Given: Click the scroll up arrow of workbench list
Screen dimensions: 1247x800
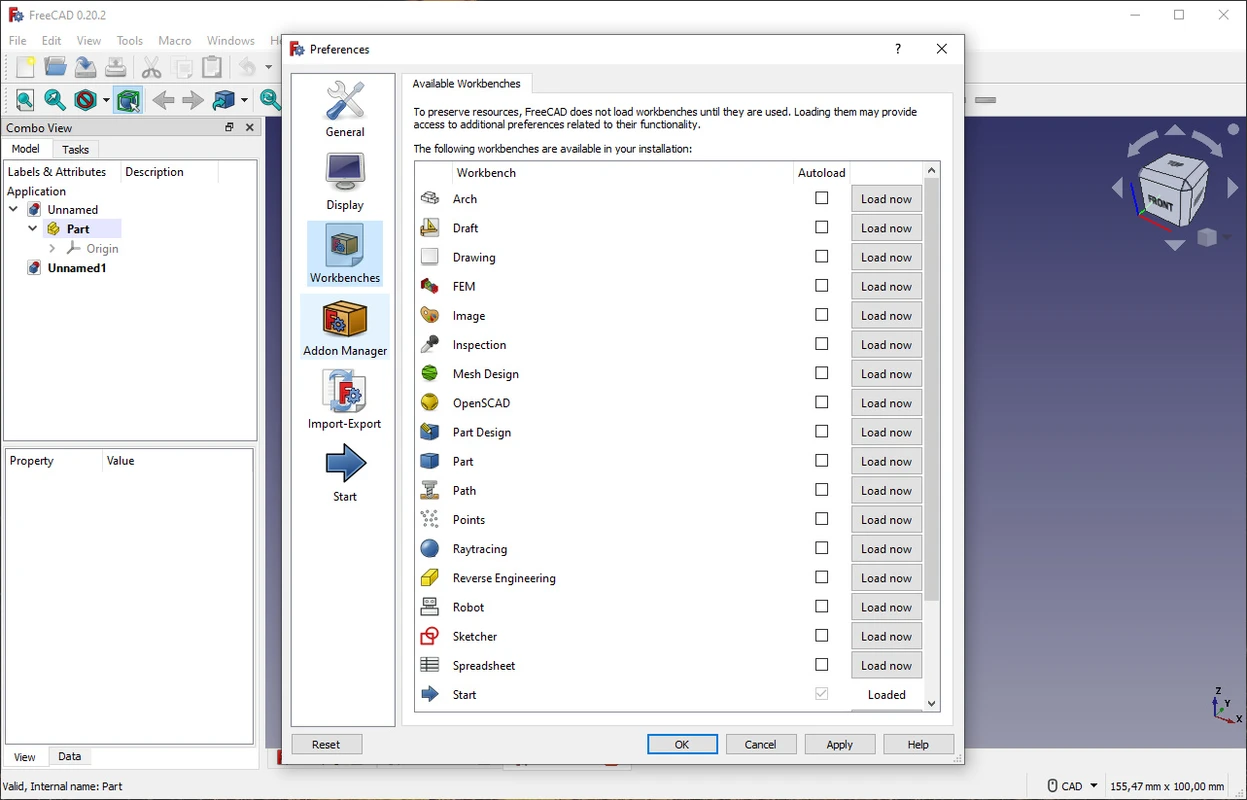Looking at the screenshot, I should pyautogui.click(x=932, y=171).
